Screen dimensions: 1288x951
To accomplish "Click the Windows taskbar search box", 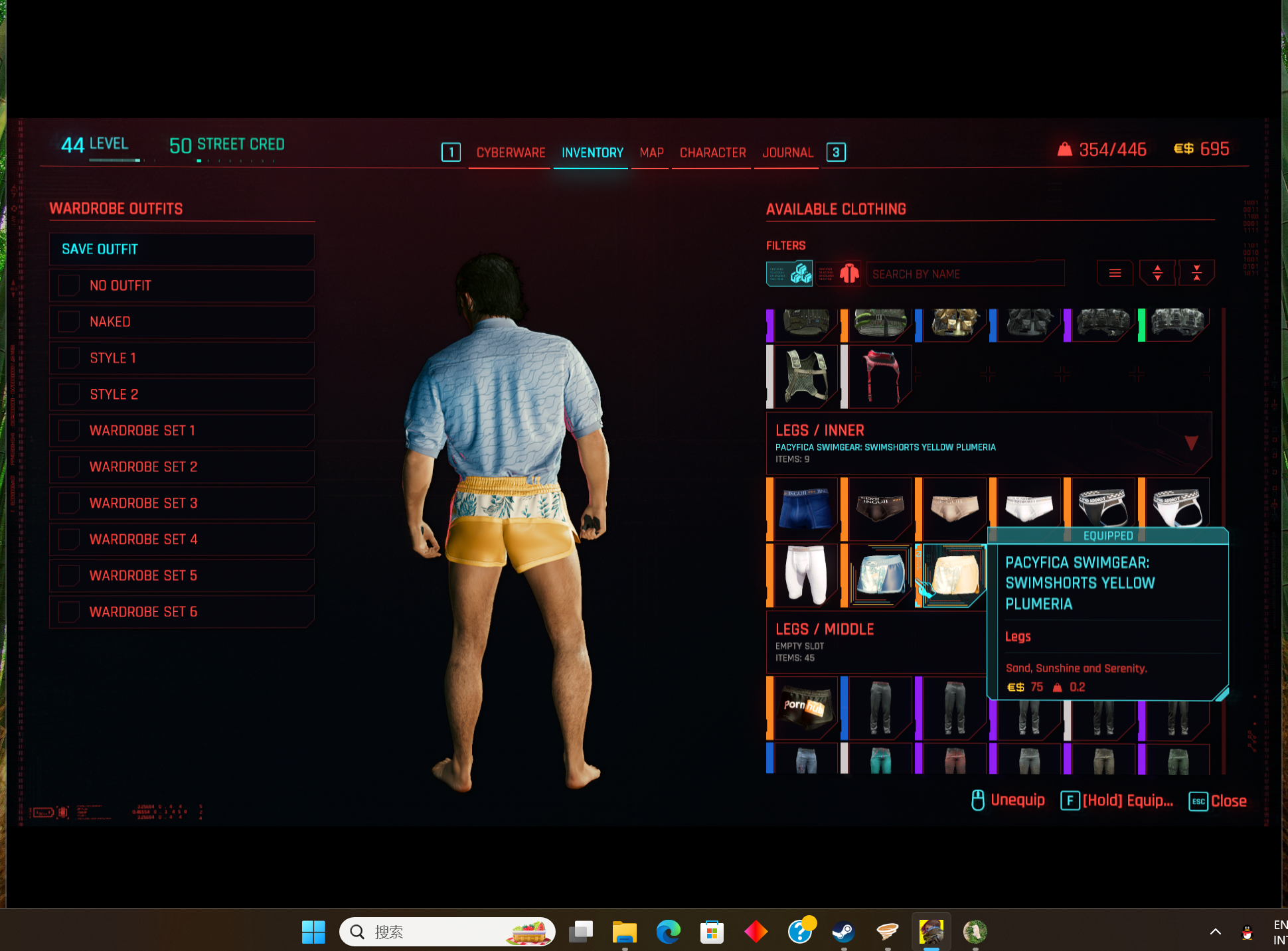I will tap(447, 932).
